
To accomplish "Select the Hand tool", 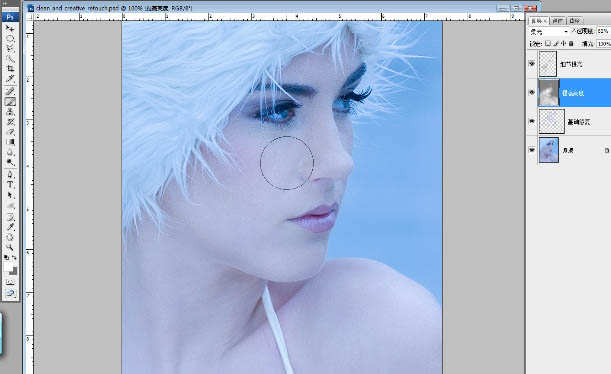I will [10, 237].
